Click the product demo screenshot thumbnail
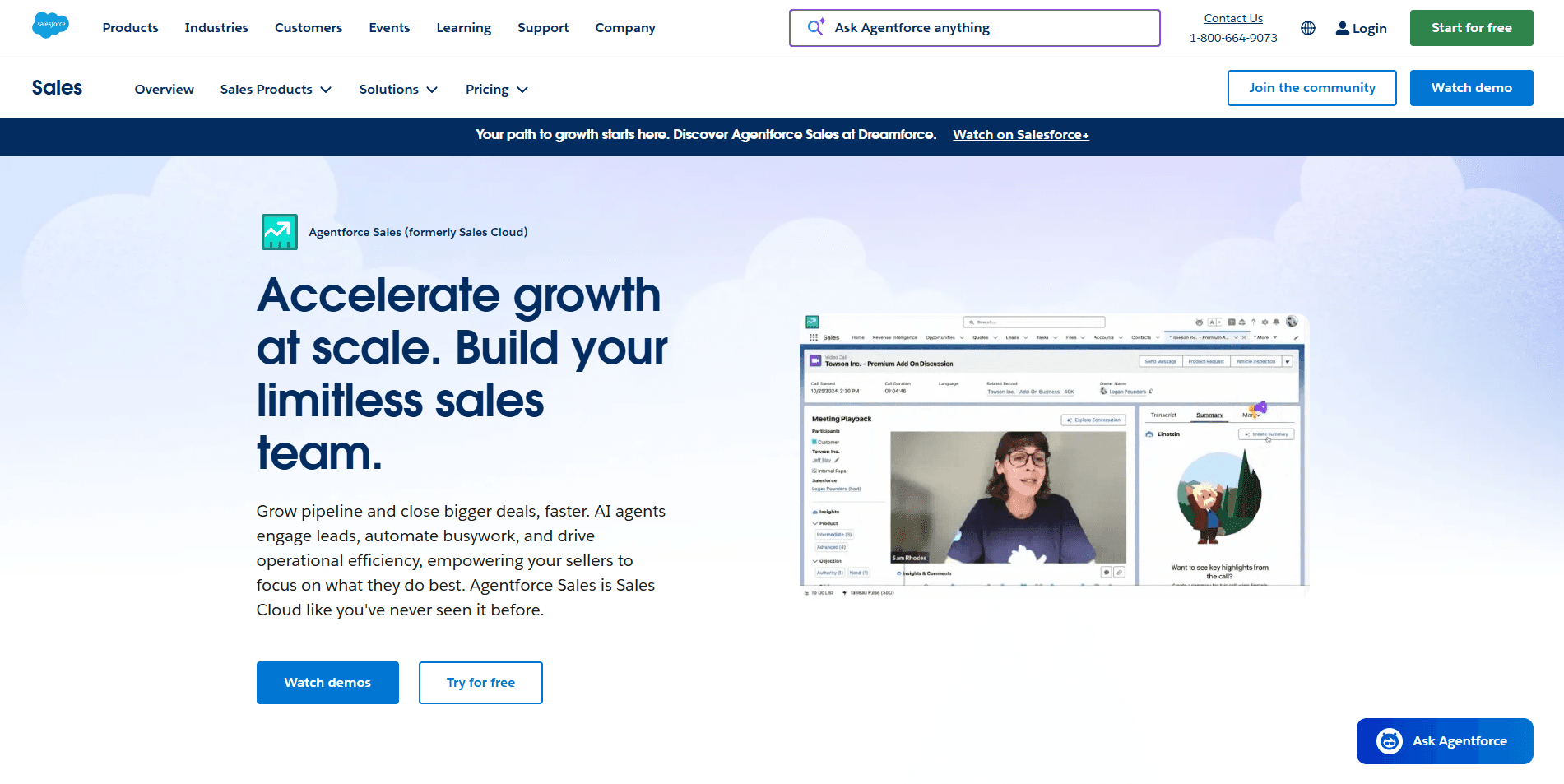Screen dimensions: 1564x784 1054,455
